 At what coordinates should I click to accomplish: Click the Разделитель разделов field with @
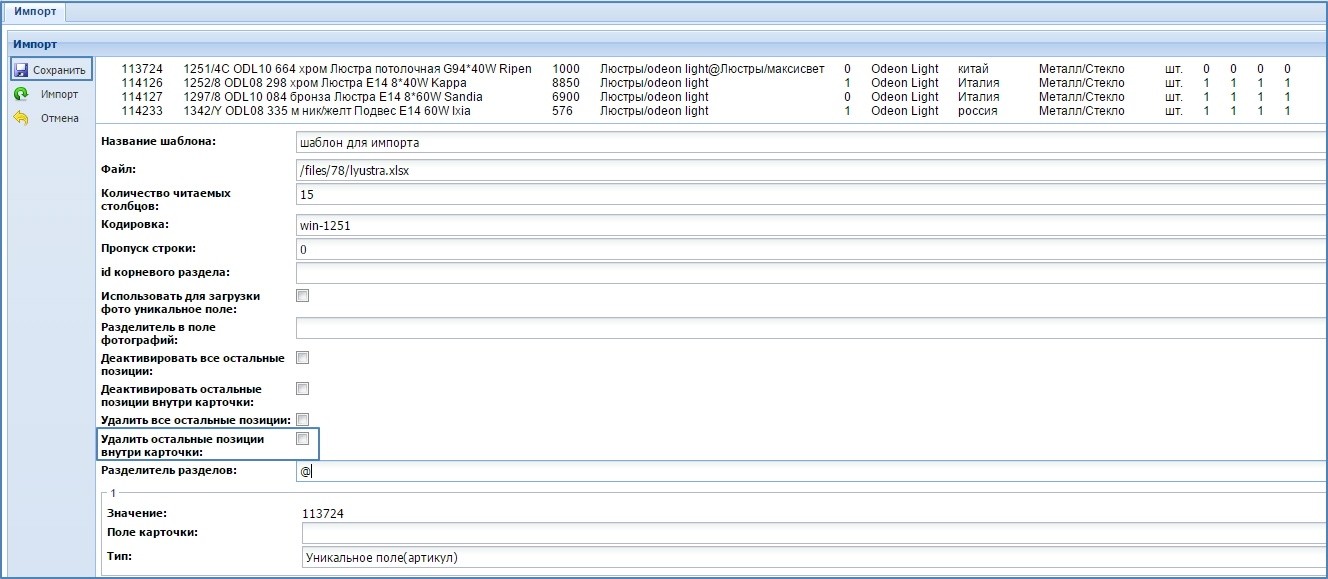coord(810,471)
